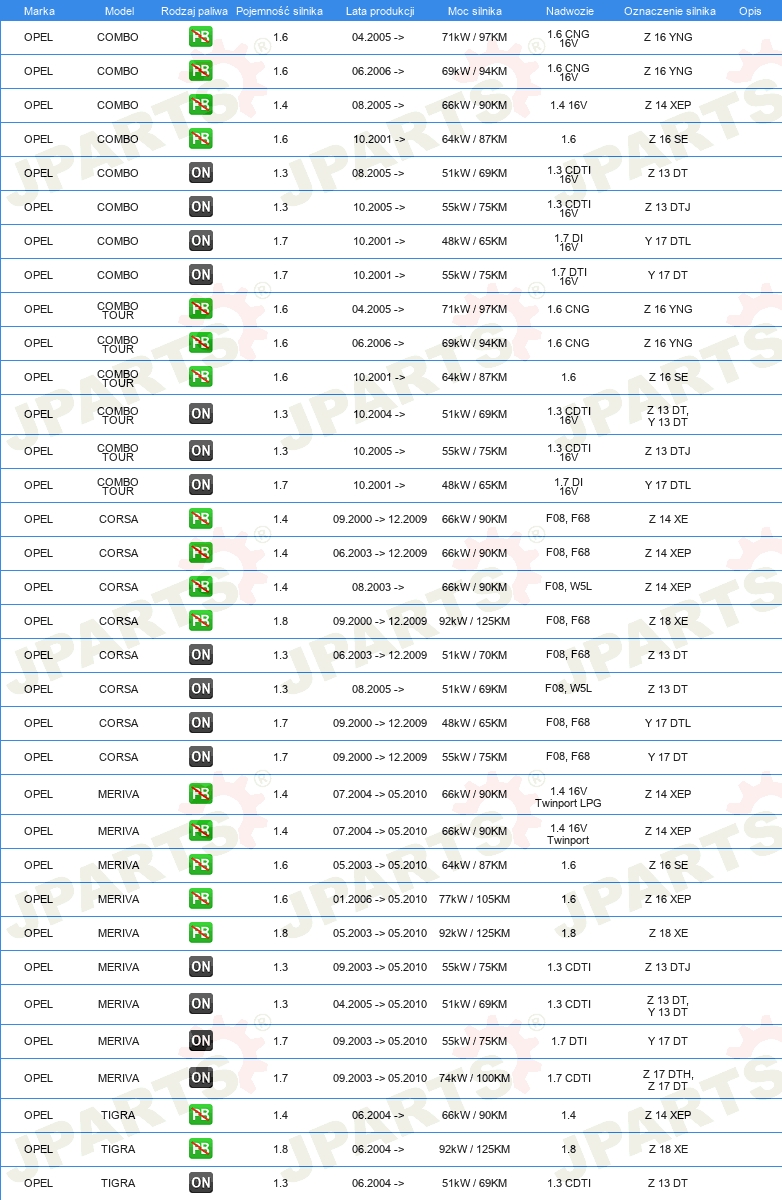The width and height of the screenshot is (782, 1200).
Task: Click production years 06.2003 -> 12.2009 in CORSA 1.3 row
Action: pyautogui.click(x=380, y=655)
